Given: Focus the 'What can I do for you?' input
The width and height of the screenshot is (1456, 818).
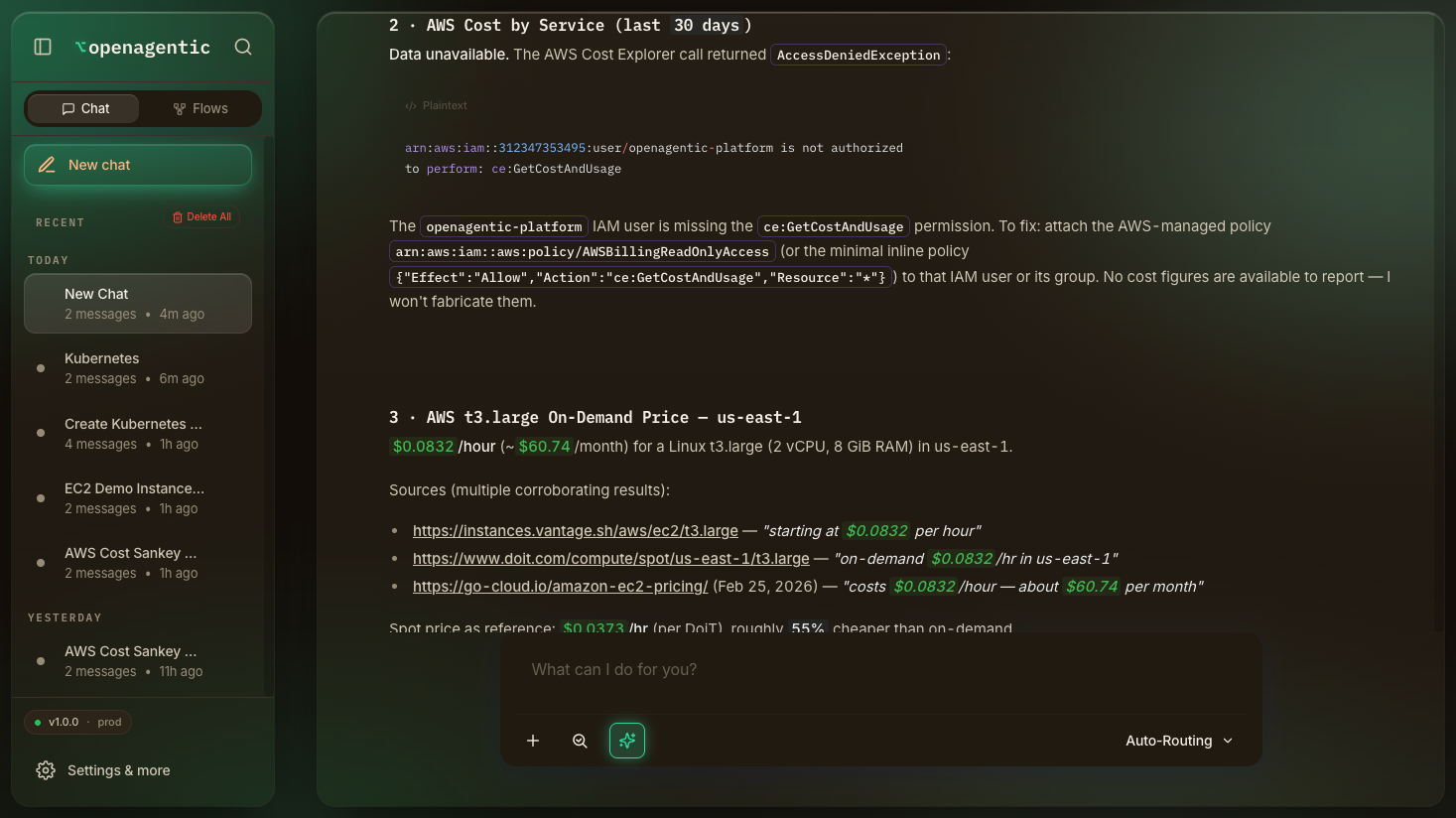Looking at the screenshot, I should (x=880, y=670).
